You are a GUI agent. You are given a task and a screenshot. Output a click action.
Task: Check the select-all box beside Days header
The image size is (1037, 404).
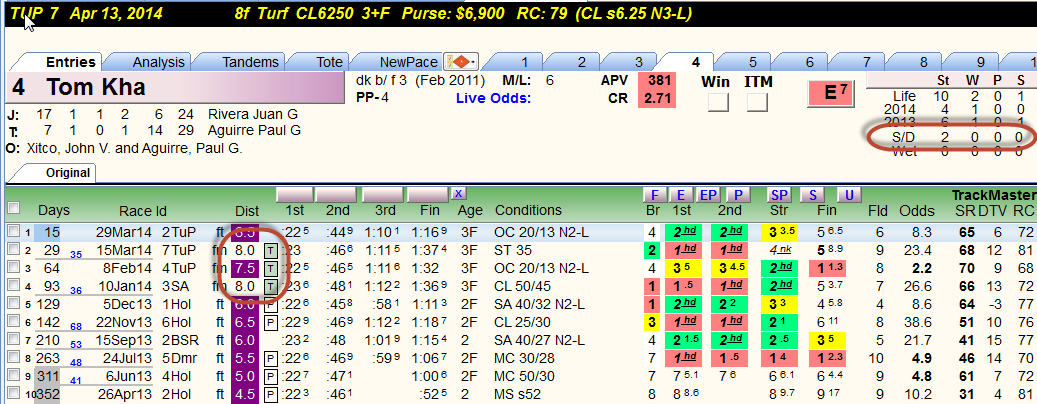click(x=13, y=208)
